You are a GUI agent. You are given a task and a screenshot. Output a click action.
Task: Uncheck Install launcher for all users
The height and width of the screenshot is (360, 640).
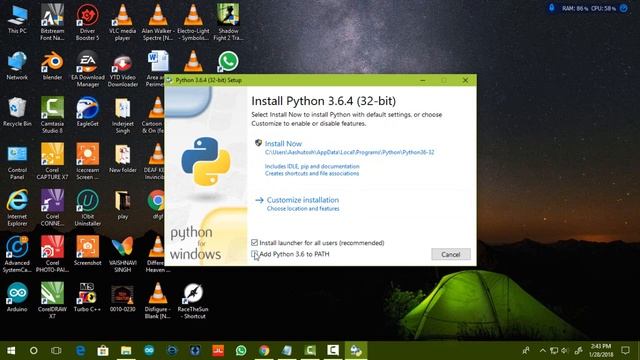point(255,243)
